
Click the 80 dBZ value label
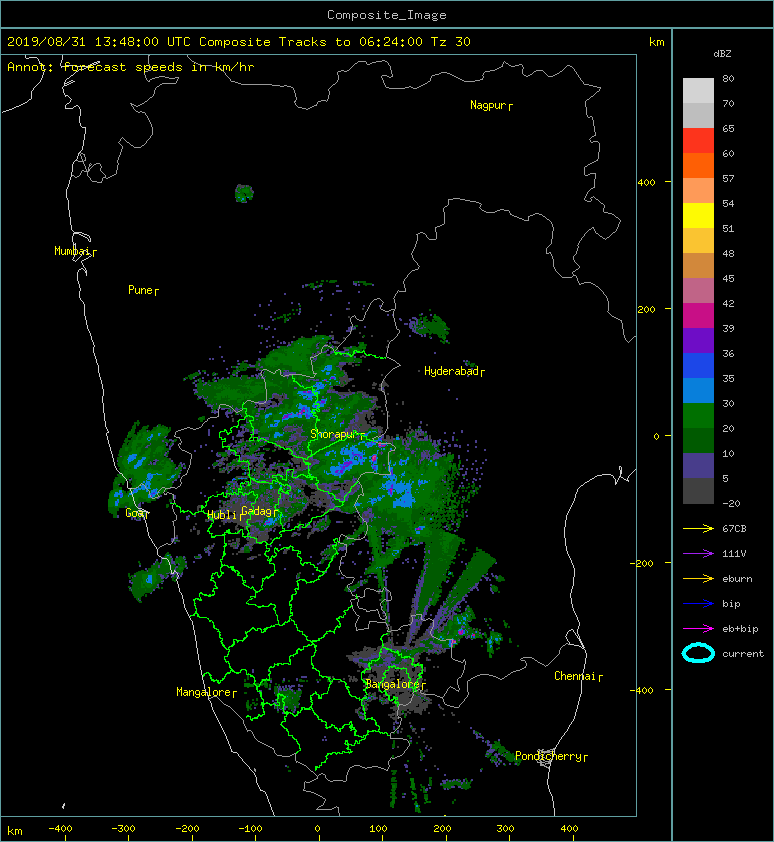click(x=728, y=78)
